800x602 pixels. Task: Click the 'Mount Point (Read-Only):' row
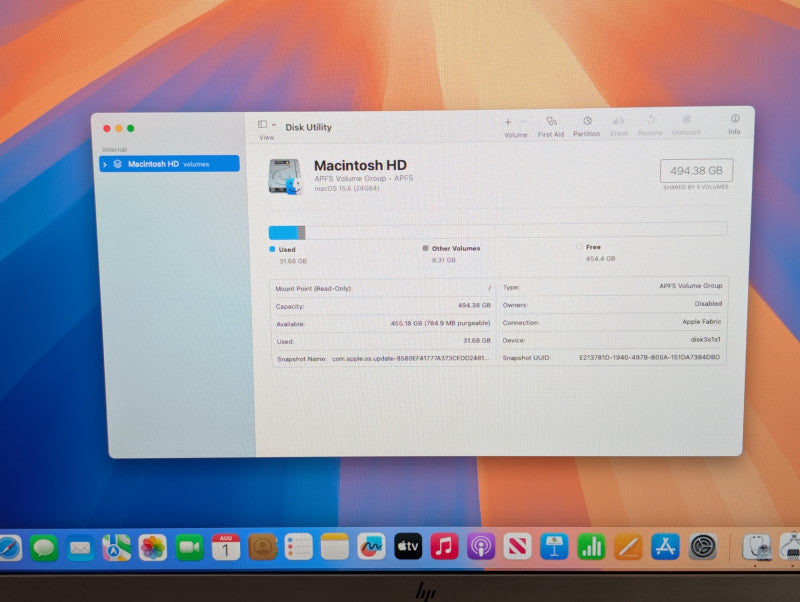tap(383, 288)
